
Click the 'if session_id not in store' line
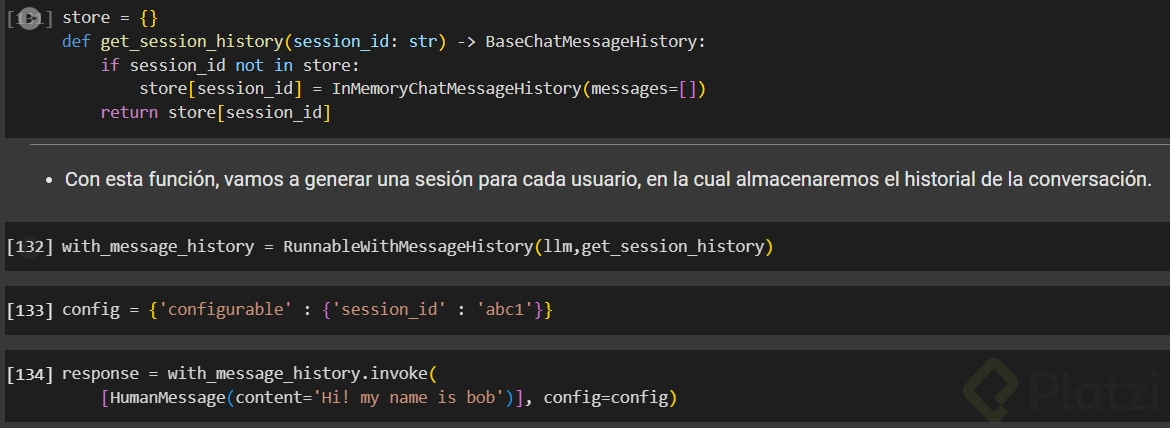[229, 66]
